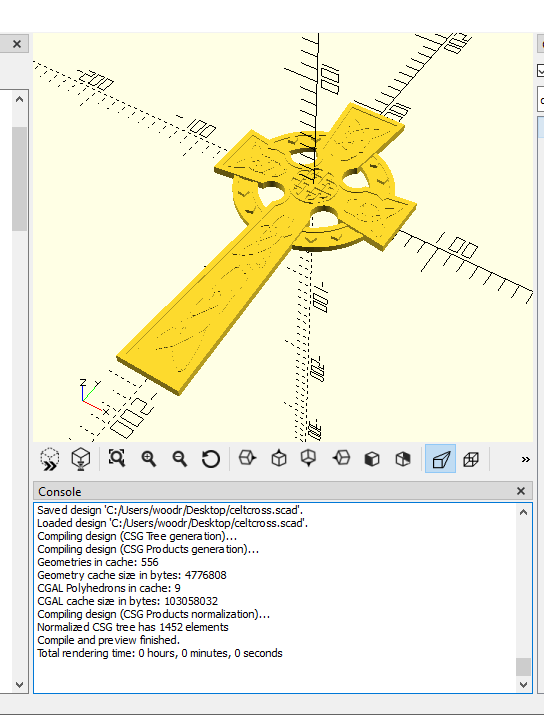Click 'Compile and preview finished.' line
Screen dimensions: 544x715
109,640
